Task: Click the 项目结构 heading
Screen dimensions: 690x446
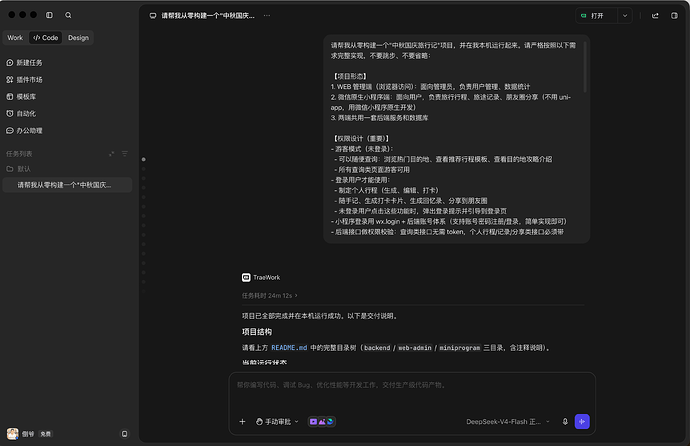Action: (x=257, y=332)
